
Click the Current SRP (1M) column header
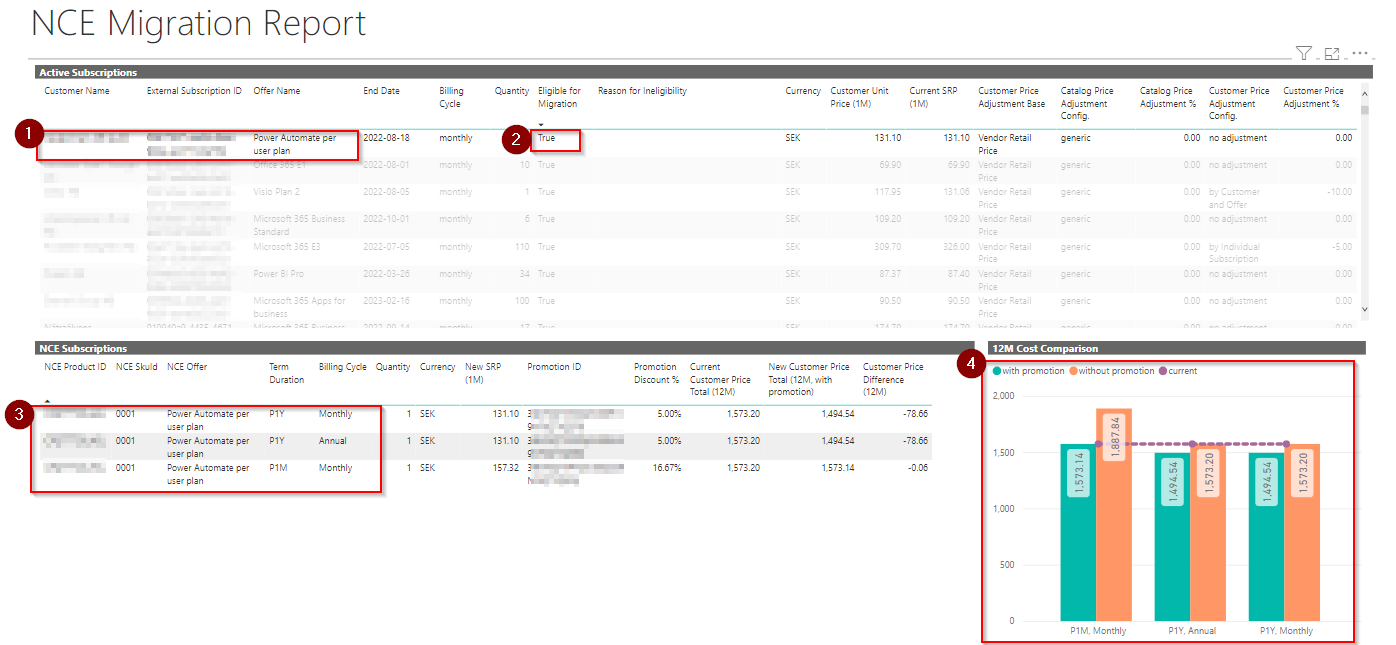pos(933,97)
